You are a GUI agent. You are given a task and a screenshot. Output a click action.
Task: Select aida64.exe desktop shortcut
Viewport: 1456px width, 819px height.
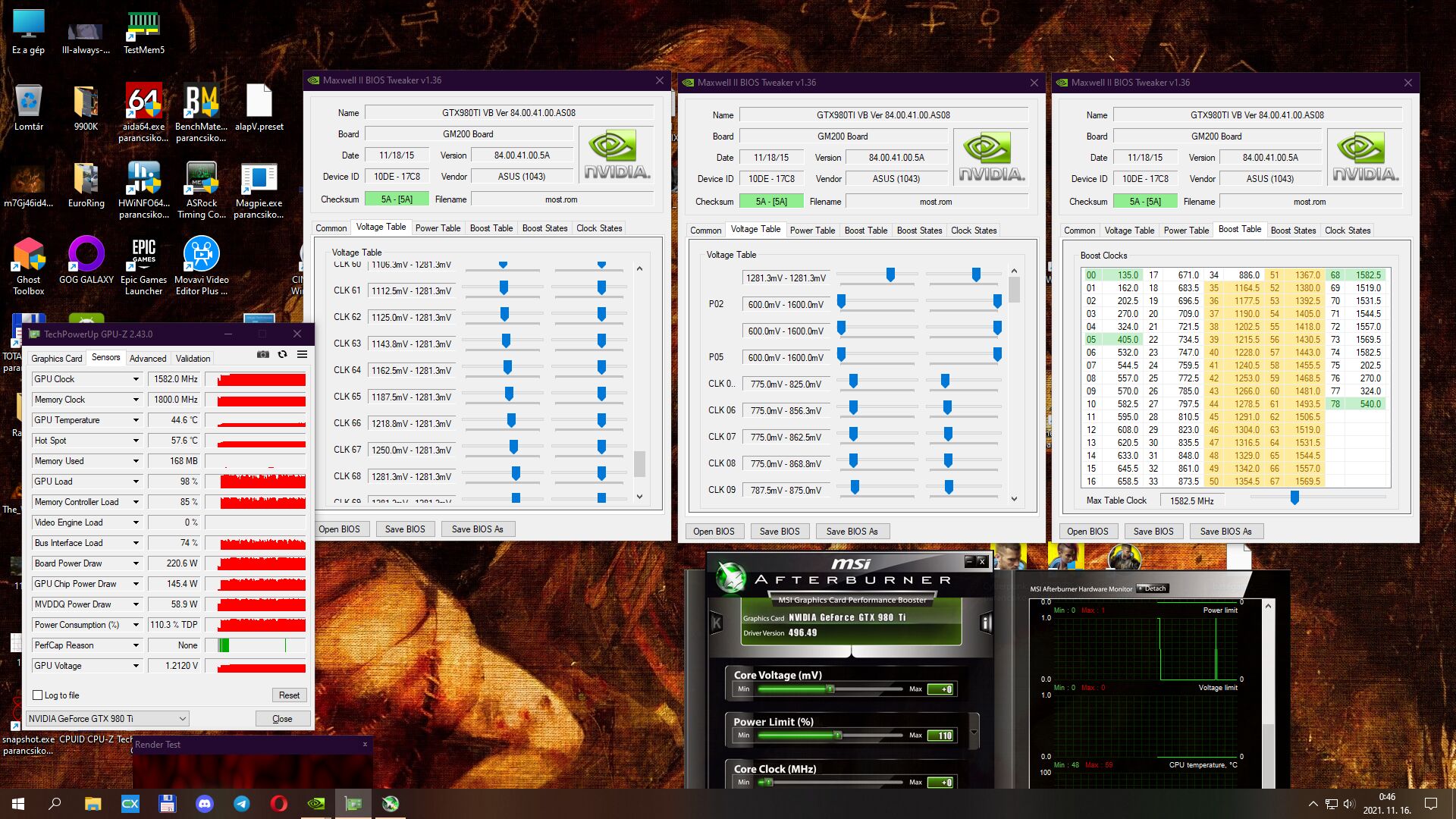tap(143, 112)
